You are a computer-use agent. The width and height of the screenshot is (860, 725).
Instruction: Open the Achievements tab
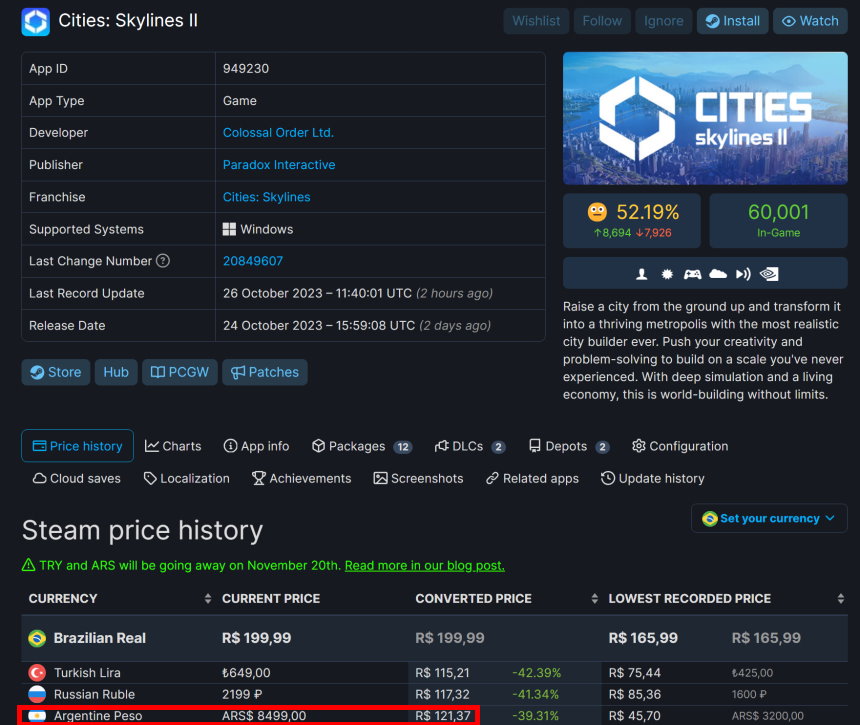point(301,478)
